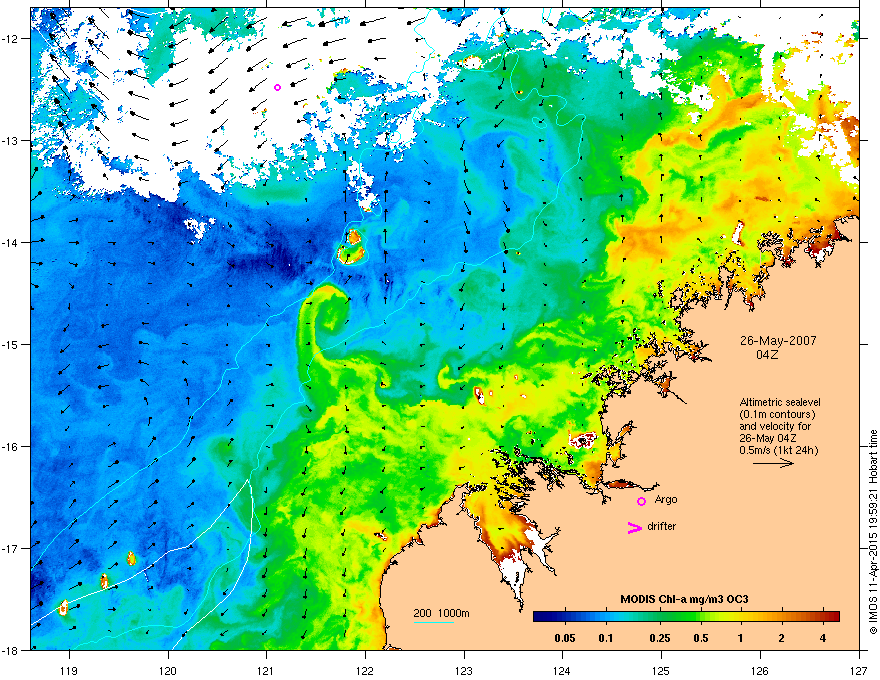880x680 pixels.
Task: Click the color bar value '0.5'
Action: pos(701,638)
